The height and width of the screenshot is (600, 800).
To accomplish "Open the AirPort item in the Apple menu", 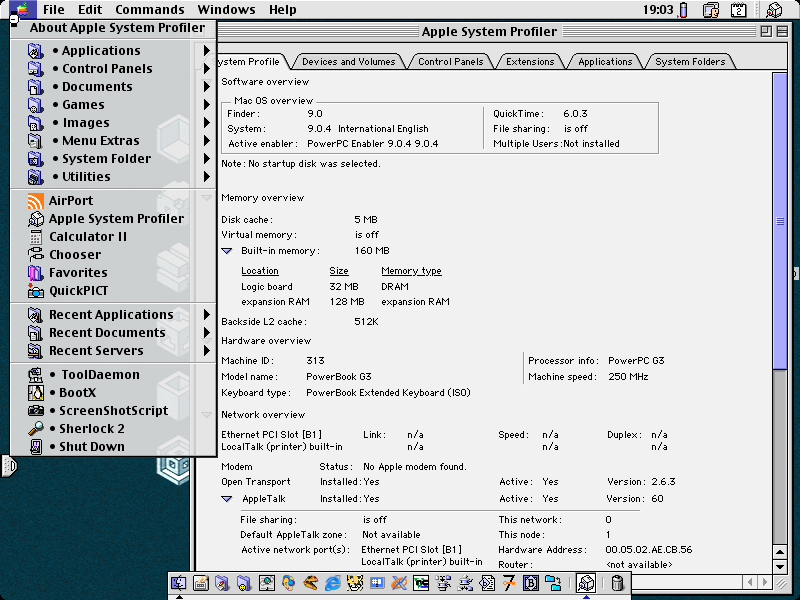I will click(x=113, y=201).
